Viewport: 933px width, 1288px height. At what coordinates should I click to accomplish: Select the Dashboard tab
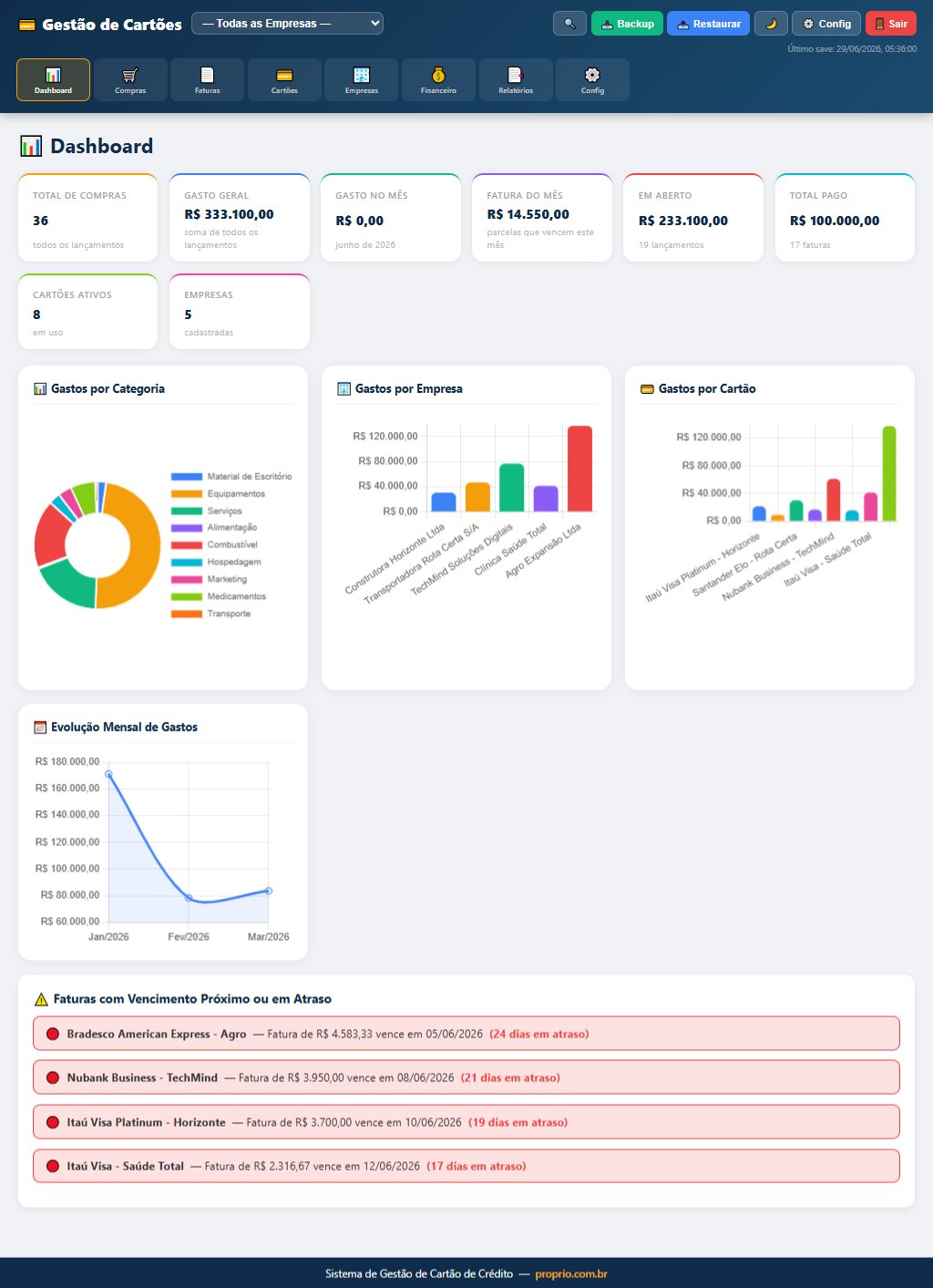53,79
